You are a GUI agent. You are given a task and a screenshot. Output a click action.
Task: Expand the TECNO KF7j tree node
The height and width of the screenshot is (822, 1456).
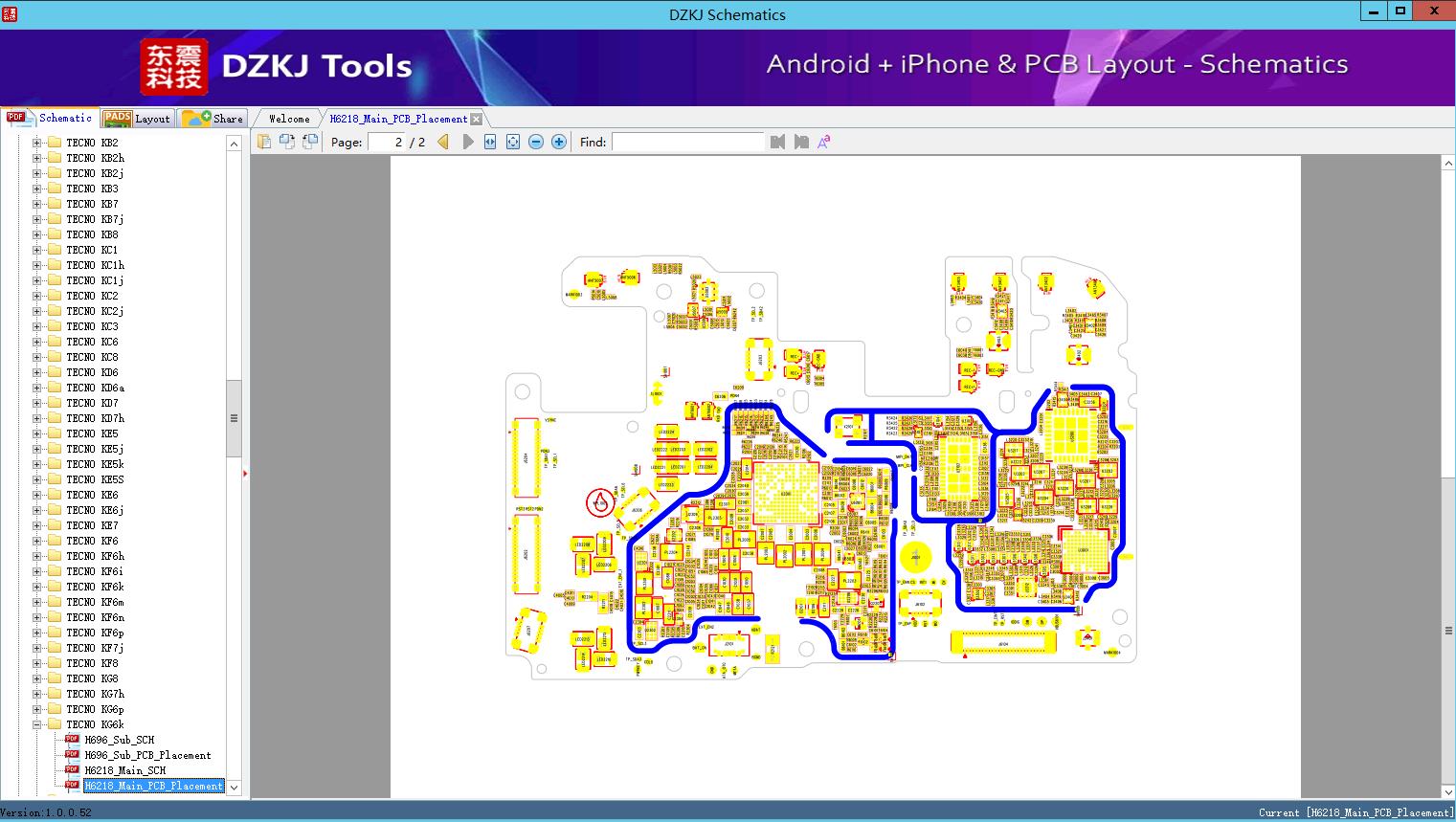pos(36,648)
